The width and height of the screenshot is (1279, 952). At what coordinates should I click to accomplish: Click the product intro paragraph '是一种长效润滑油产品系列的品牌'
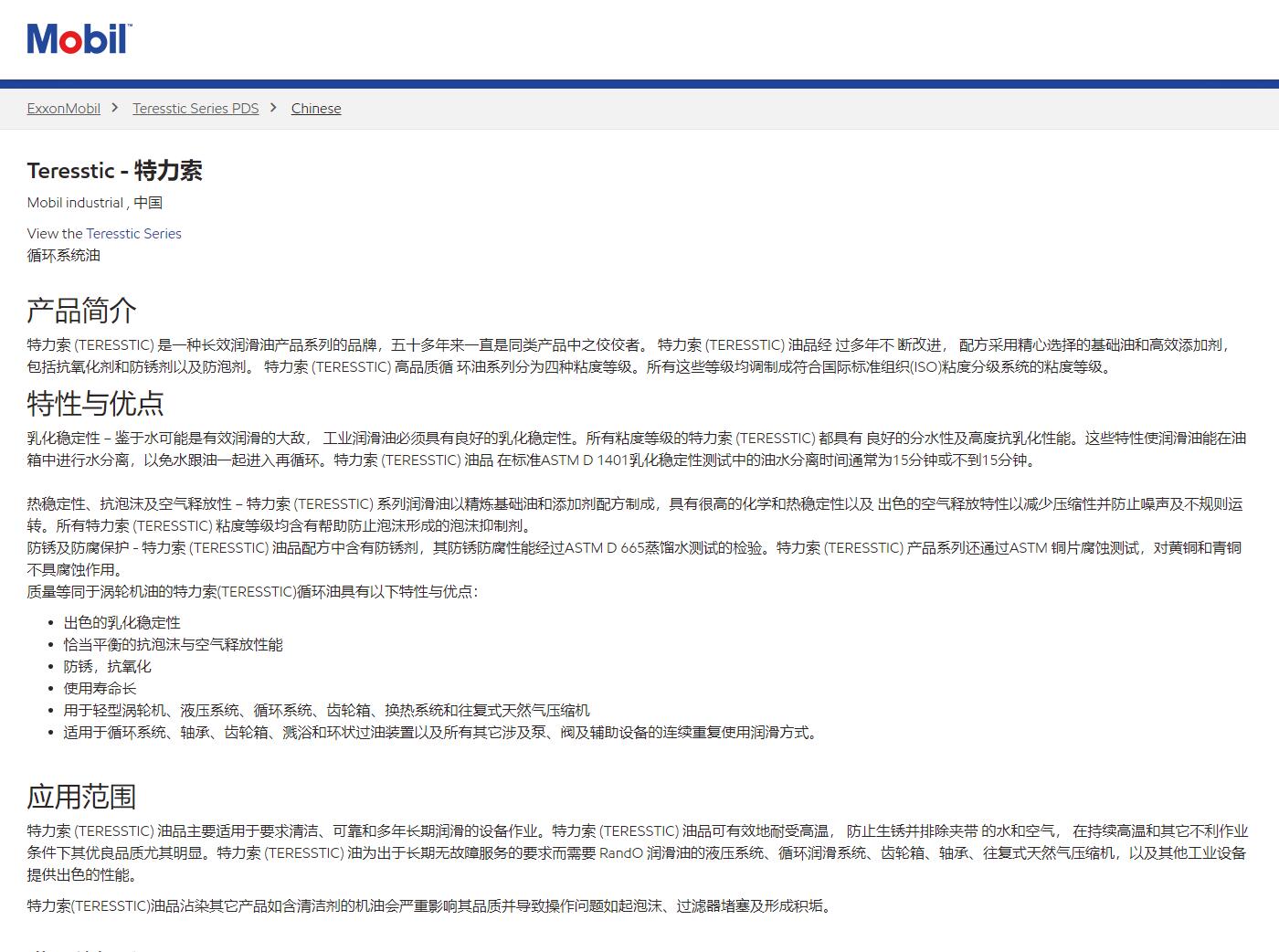tap(630, 355)
